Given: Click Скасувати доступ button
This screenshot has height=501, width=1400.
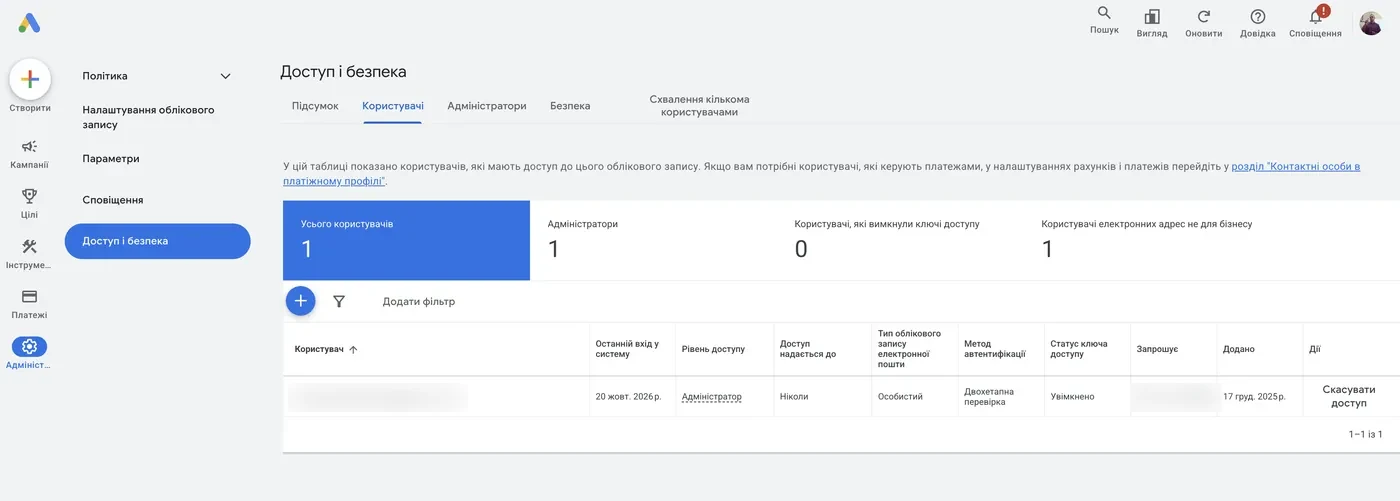Looking at the screenshot, I should pyautogui.click(x=1349, y=396).
